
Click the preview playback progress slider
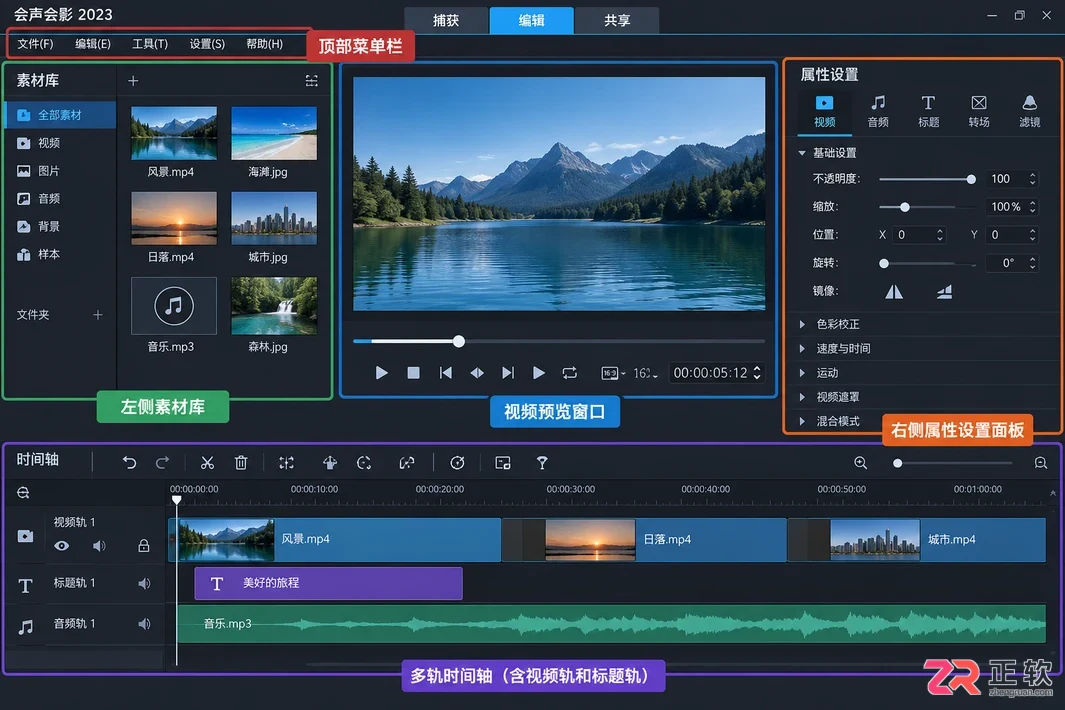559,341
